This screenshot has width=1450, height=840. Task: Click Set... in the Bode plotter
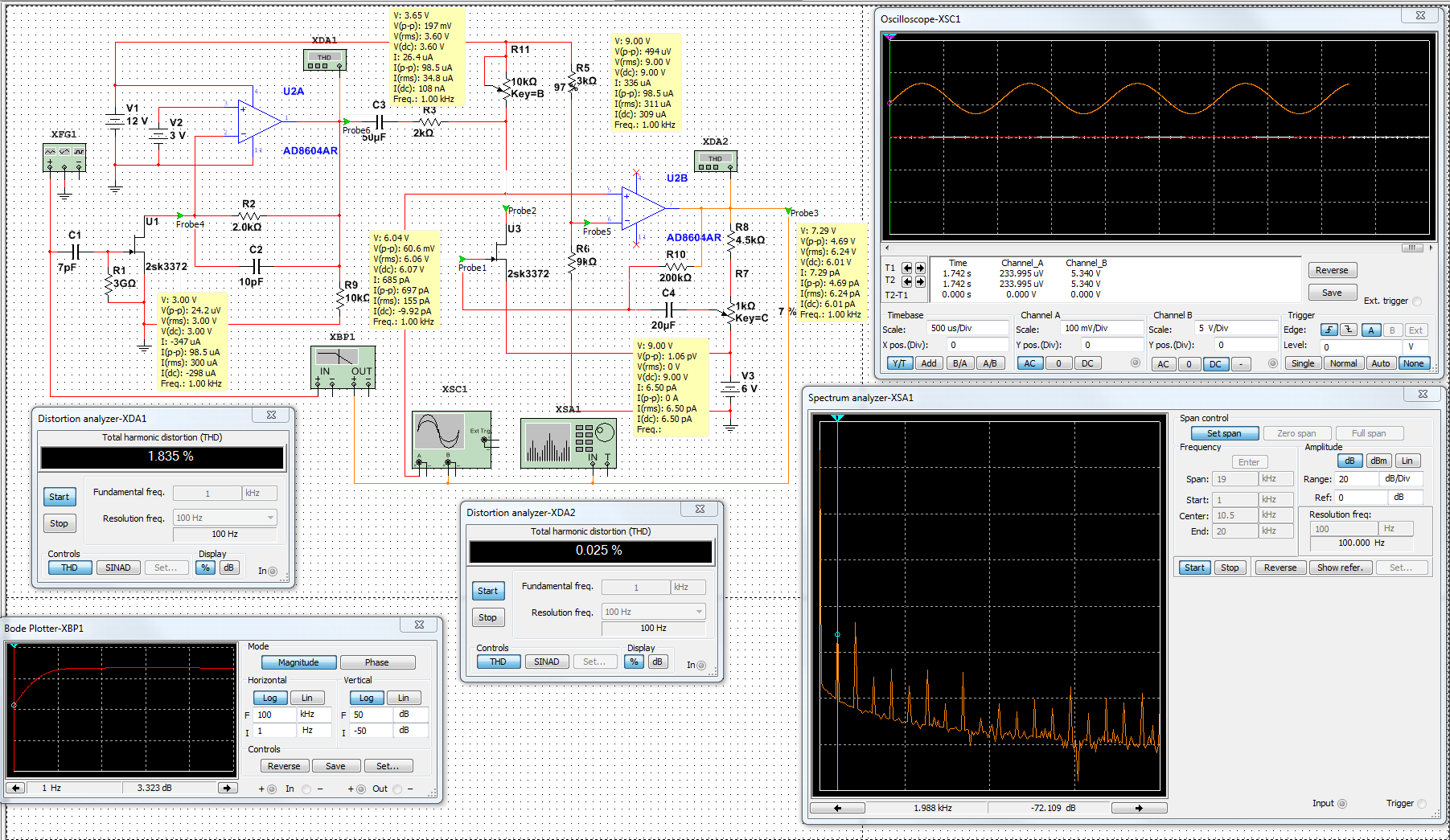[x=388, y=766]
